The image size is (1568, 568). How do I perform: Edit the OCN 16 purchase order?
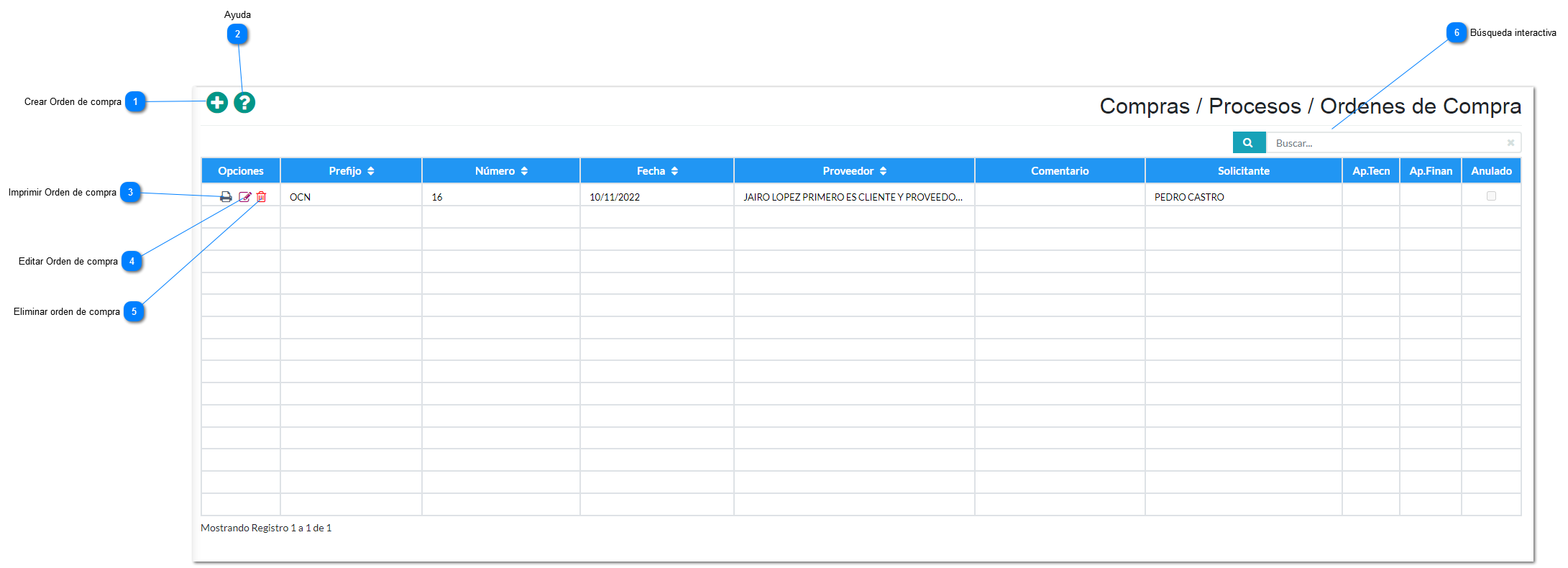[245, 197]
